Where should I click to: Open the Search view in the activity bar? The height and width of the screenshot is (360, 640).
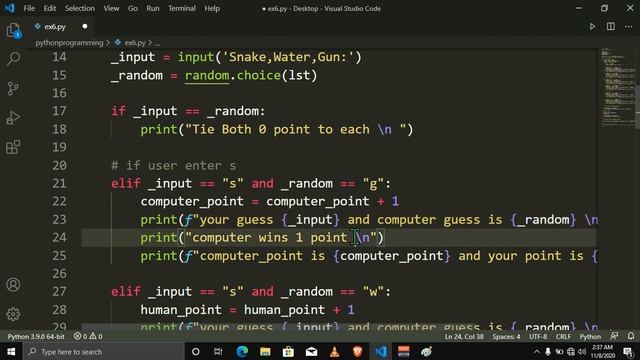pos(13,59)
